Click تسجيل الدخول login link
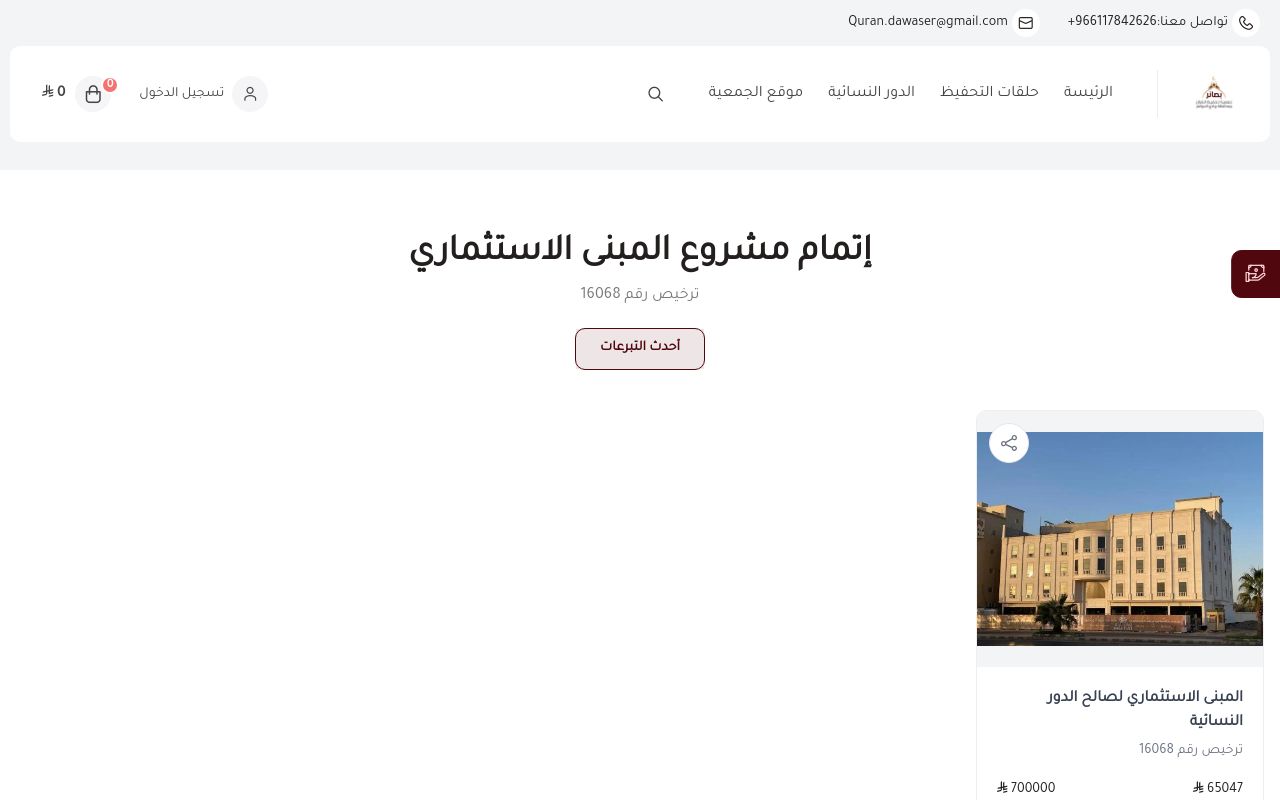The width and height of the screenshot is (1280, 800). click(x=182, y=93)
